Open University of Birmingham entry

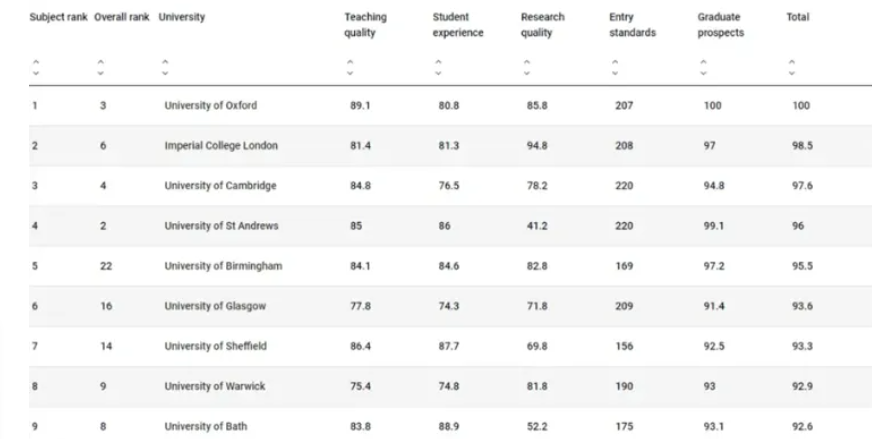223,266
